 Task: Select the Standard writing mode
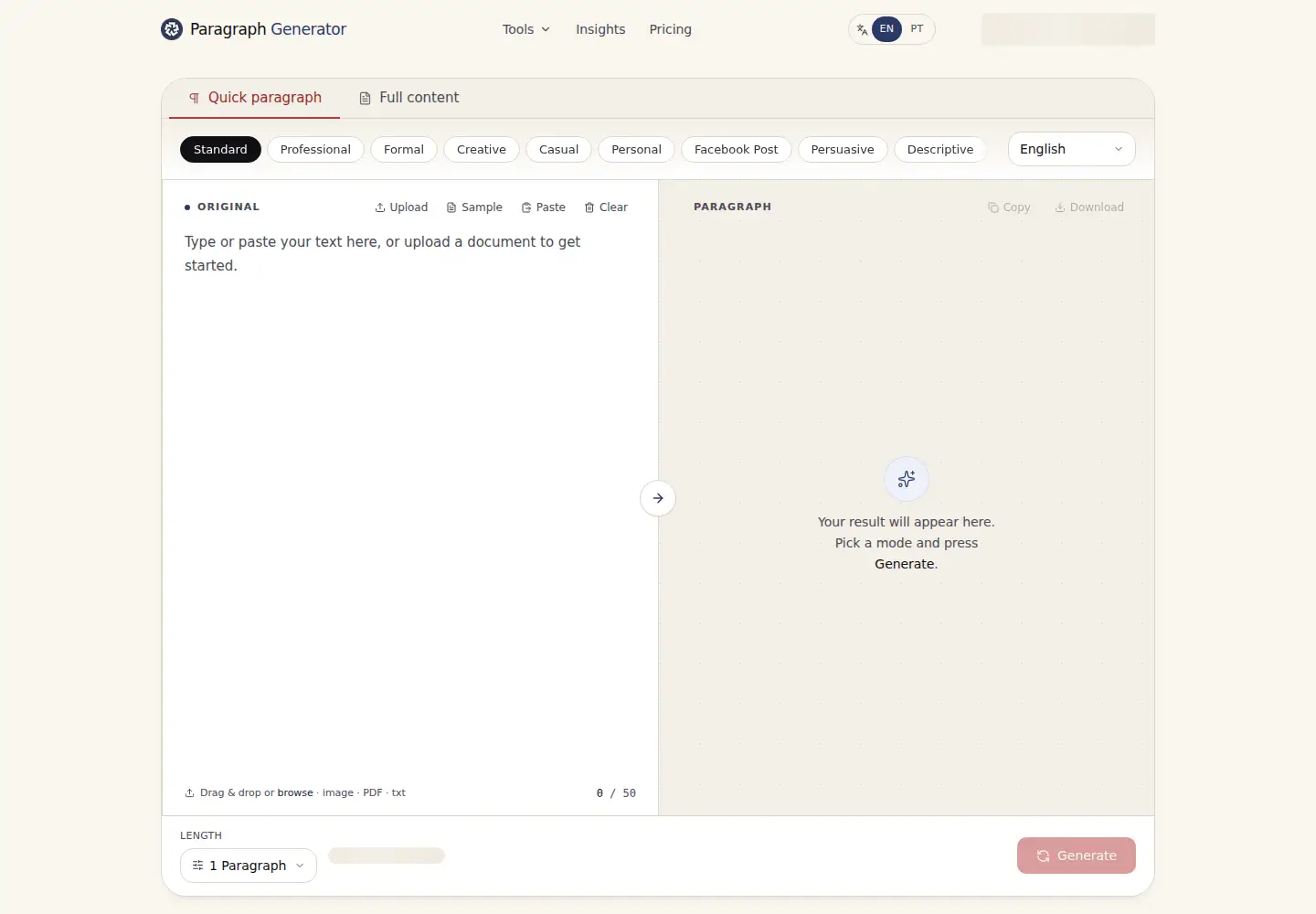pyautogui.click(x=220, y=149)
